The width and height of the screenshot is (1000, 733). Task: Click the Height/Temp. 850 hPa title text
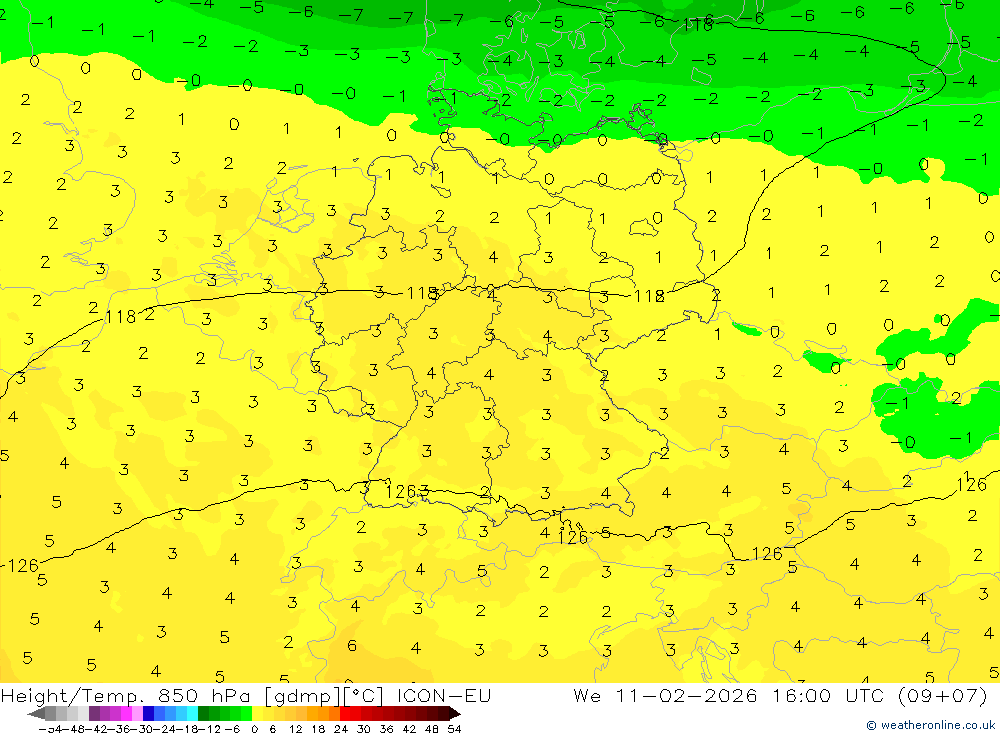124,695
